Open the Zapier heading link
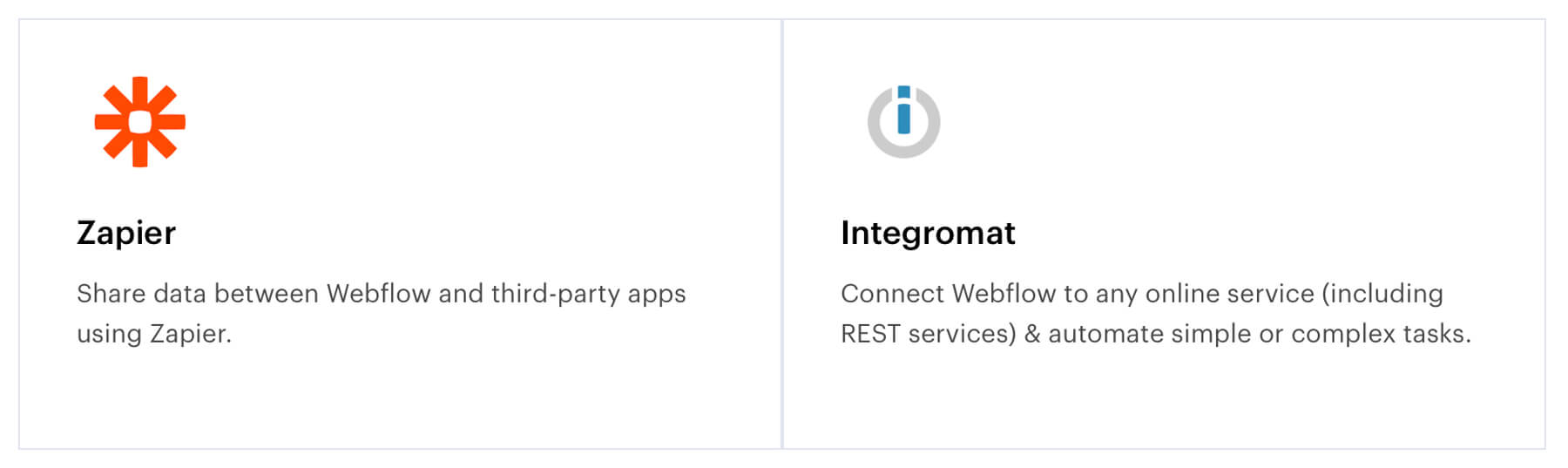 (x=126, y=233)
